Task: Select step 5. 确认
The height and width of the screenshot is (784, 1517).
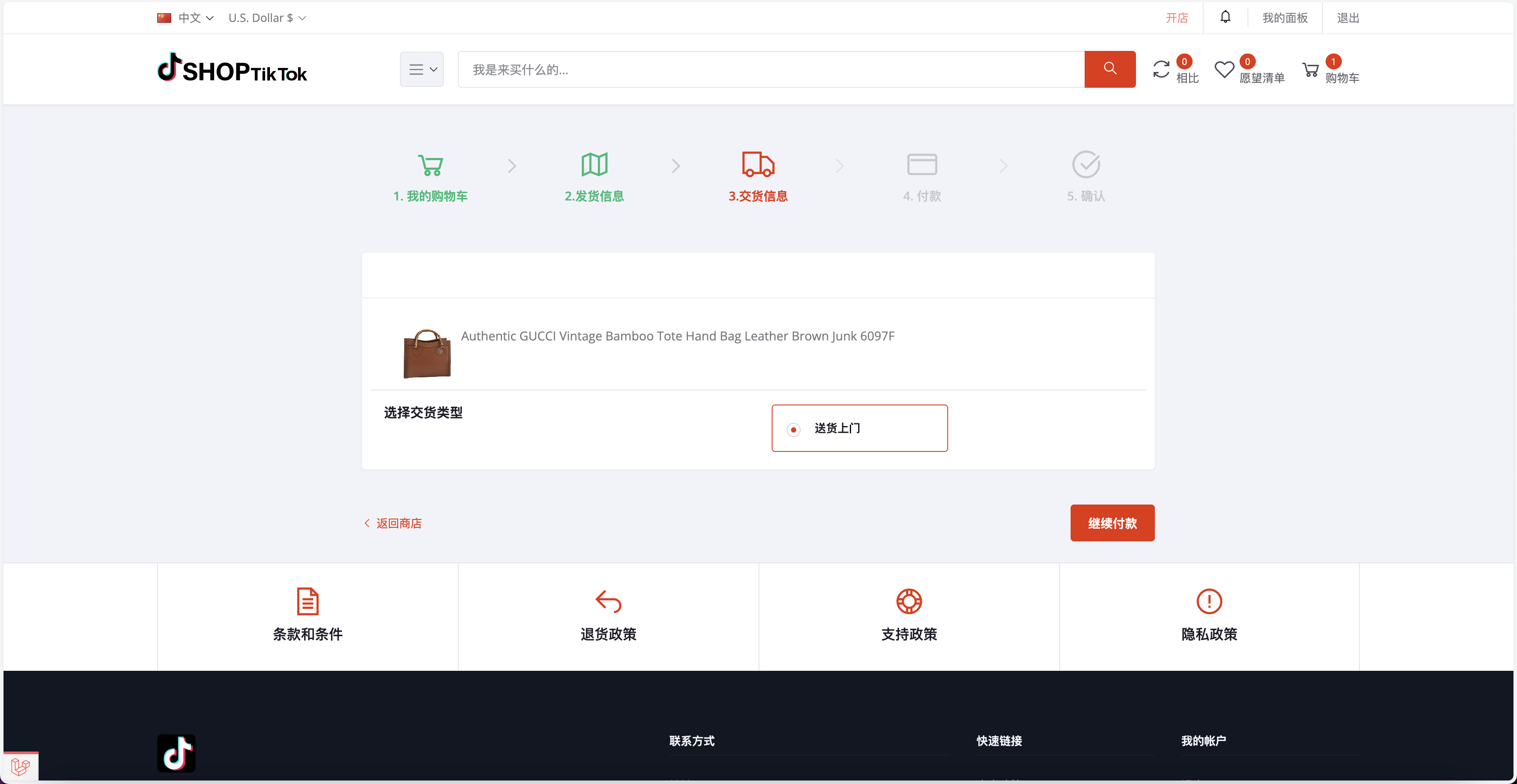Action: click(x=1086, y=196)
